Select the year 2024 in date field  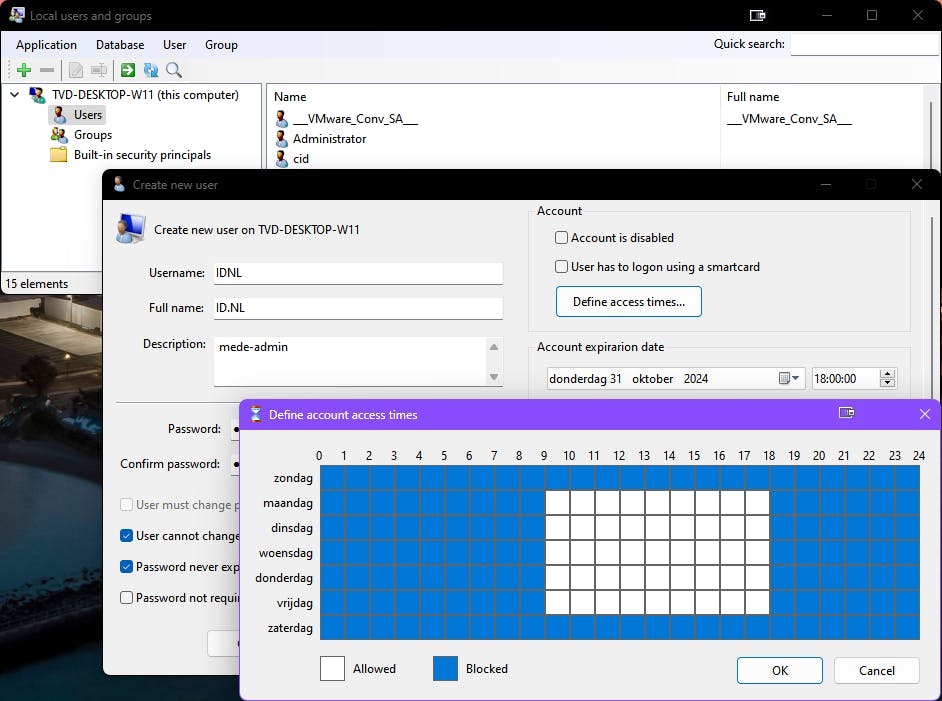pyautogui.click(x=696, y=378)
